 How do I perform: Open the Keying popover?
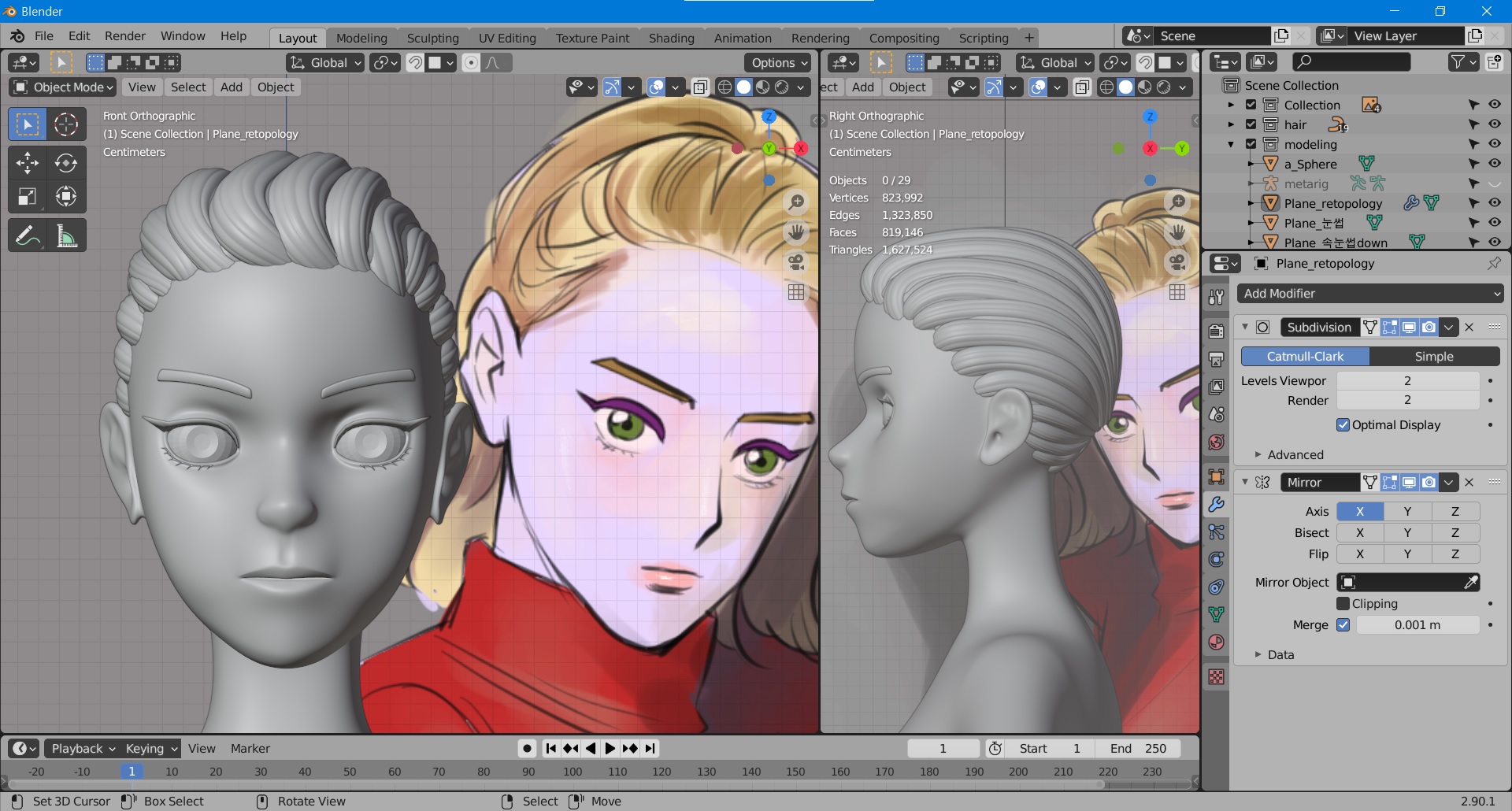[152, 749]
